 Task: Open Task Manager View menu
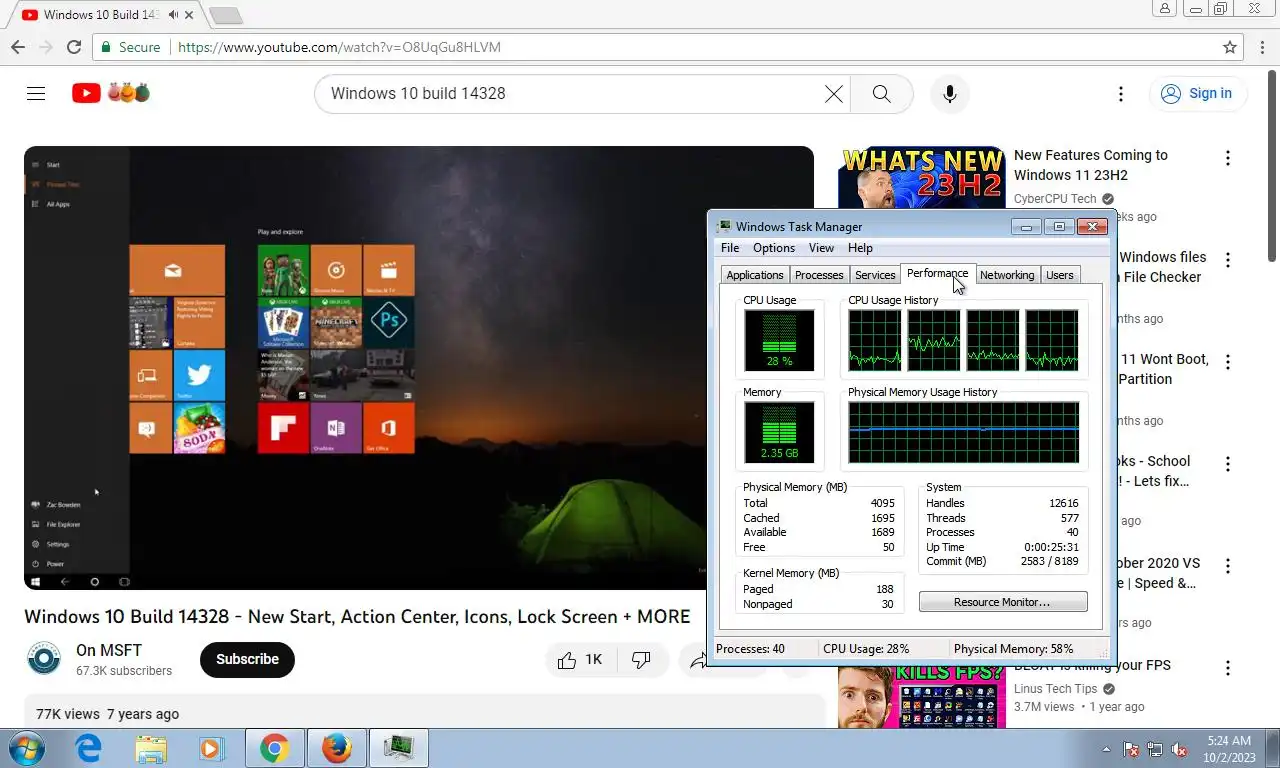(x=821, y=248)
